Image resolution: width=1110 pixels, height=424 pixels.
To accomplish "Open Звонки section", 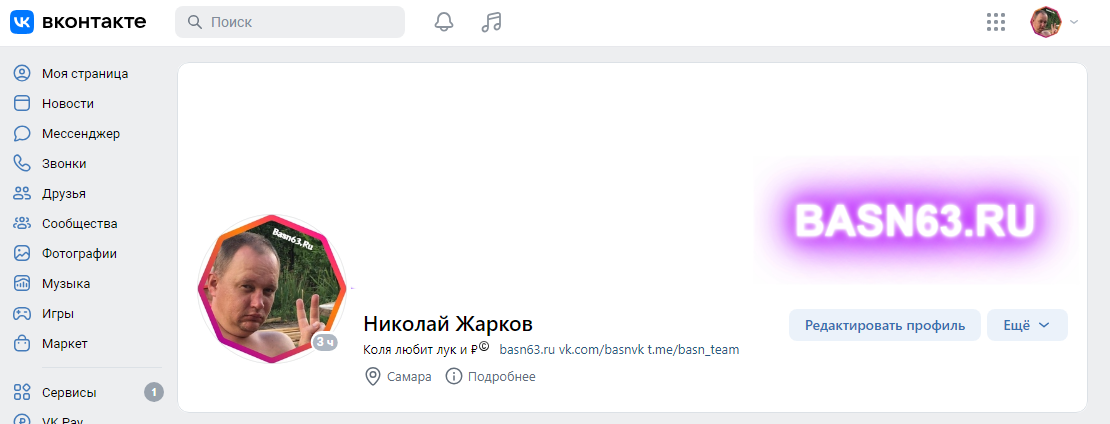I will point(64,164).
